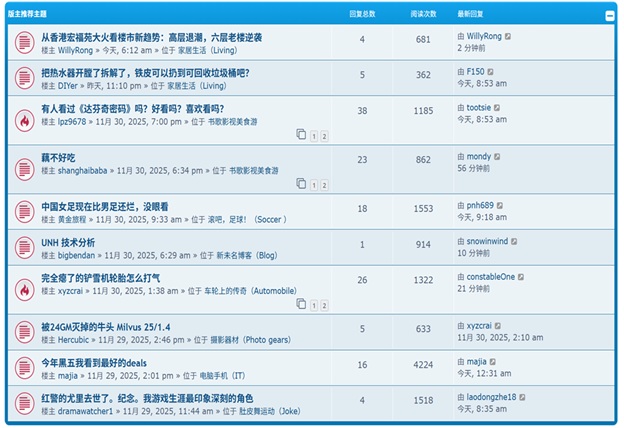Open thread 红警的尤里去世了
Image resolution: width=624 pixels, height=428 pixels.
tap(147, 398)
